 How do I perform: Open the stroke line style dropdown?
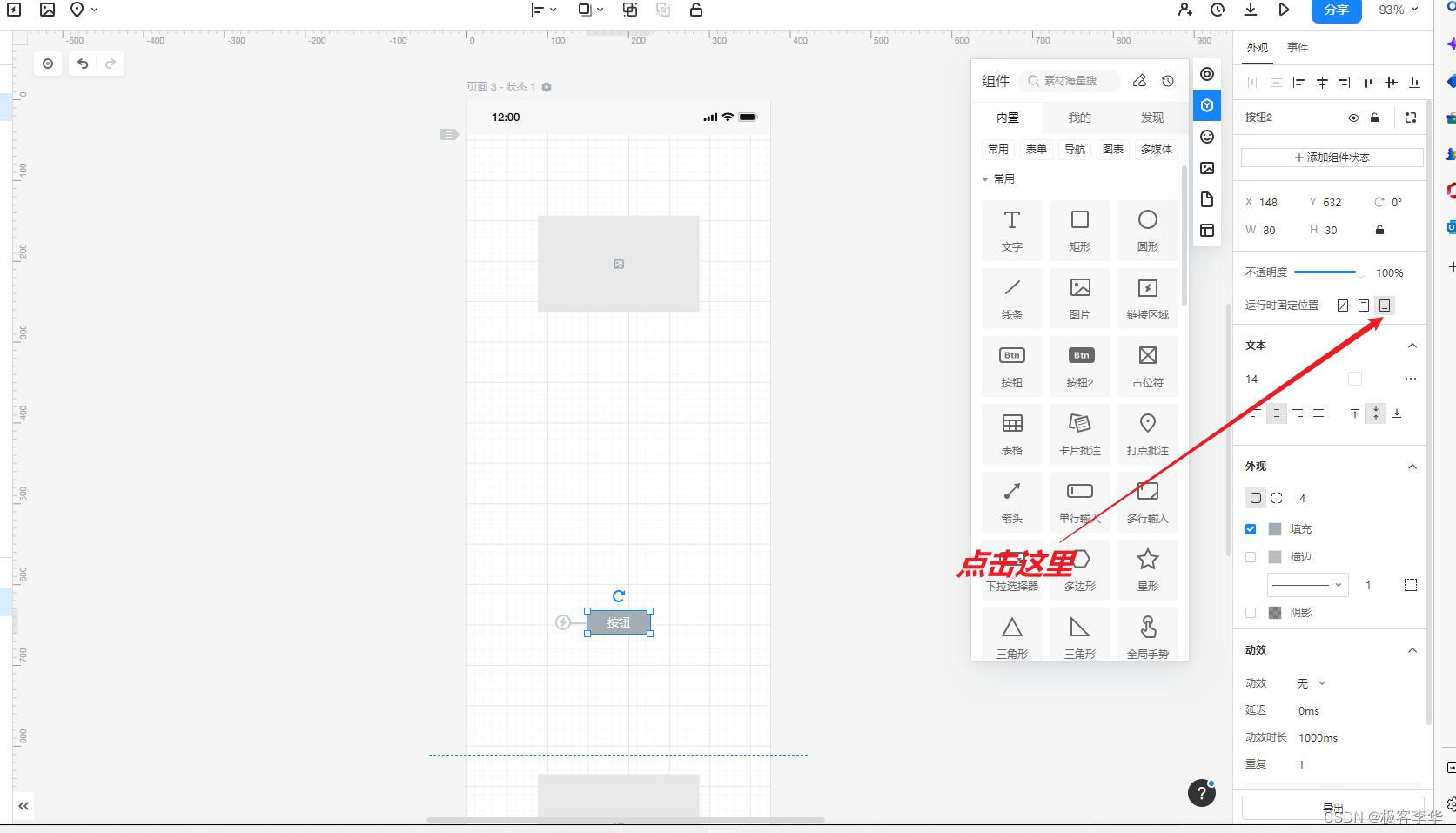(1308, 585)
